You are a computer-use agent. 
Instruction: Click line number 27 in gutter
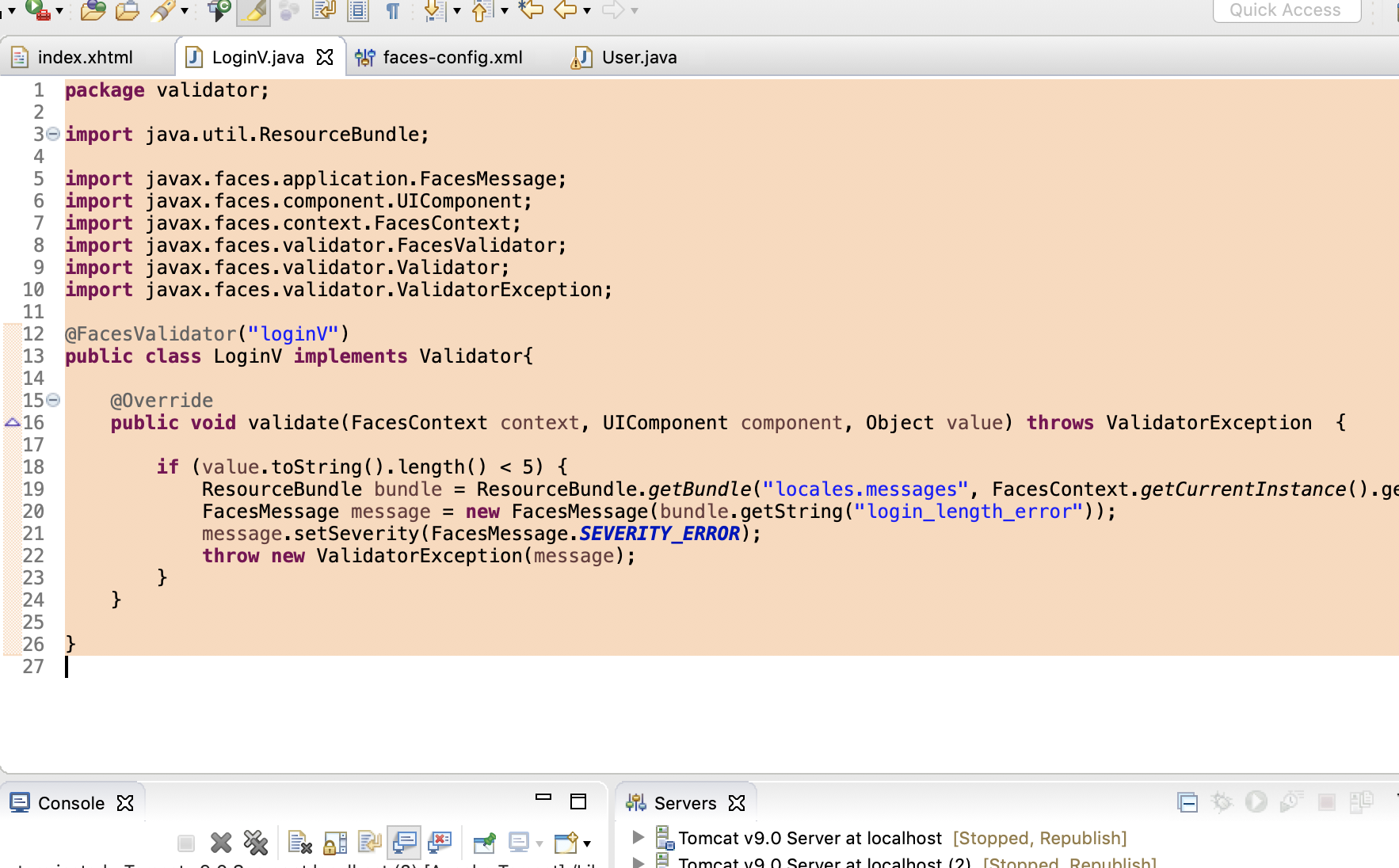tap(33, 666)
